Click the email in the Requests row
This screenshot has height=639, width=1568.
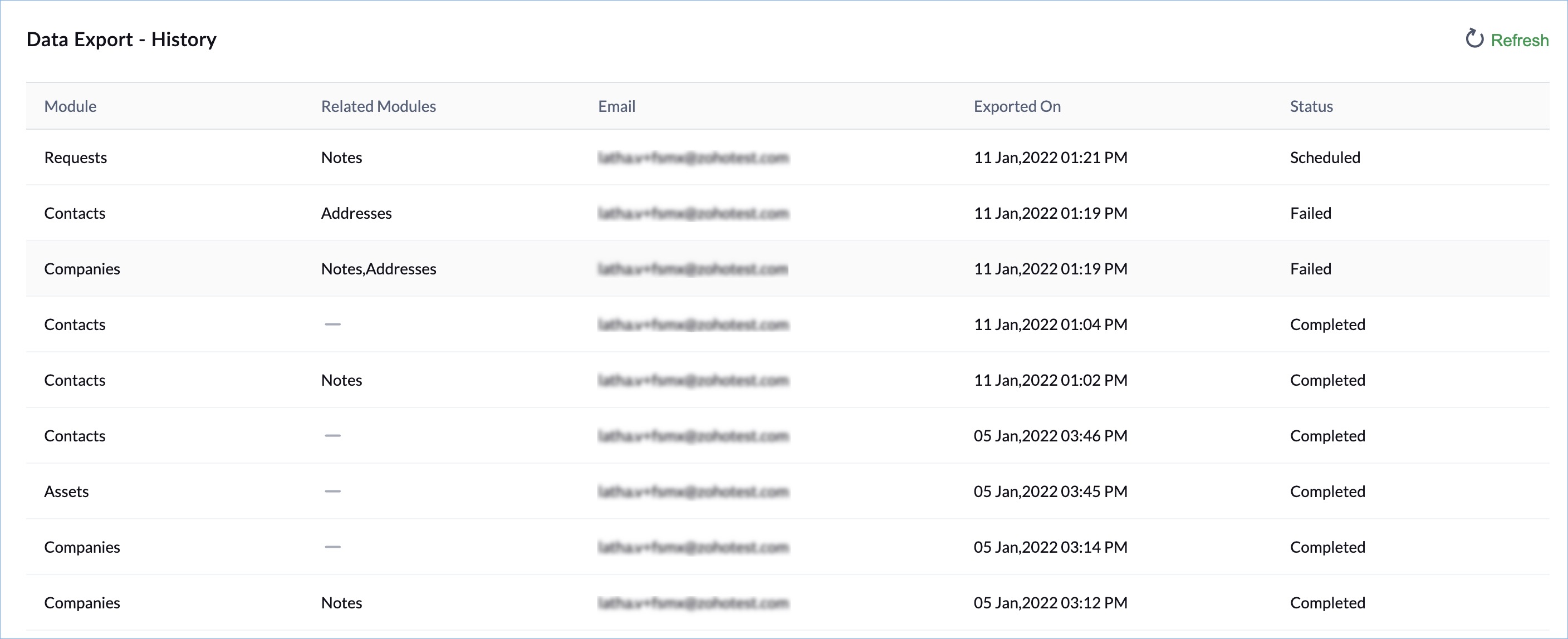[x=693, y=158]
